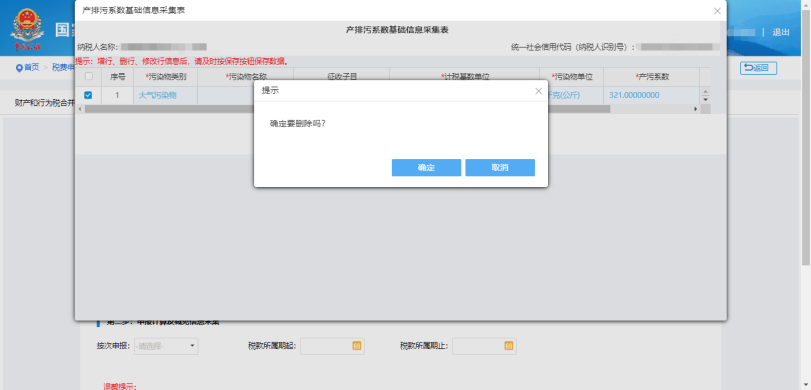
Task: Toggle the select-all checkbox in table header
Action: [88, 77]
